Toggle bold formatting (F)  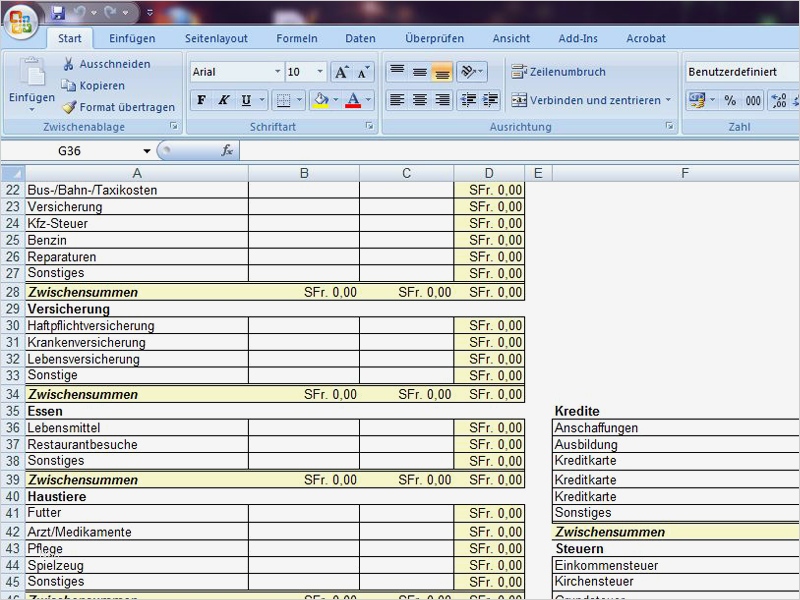202,100
